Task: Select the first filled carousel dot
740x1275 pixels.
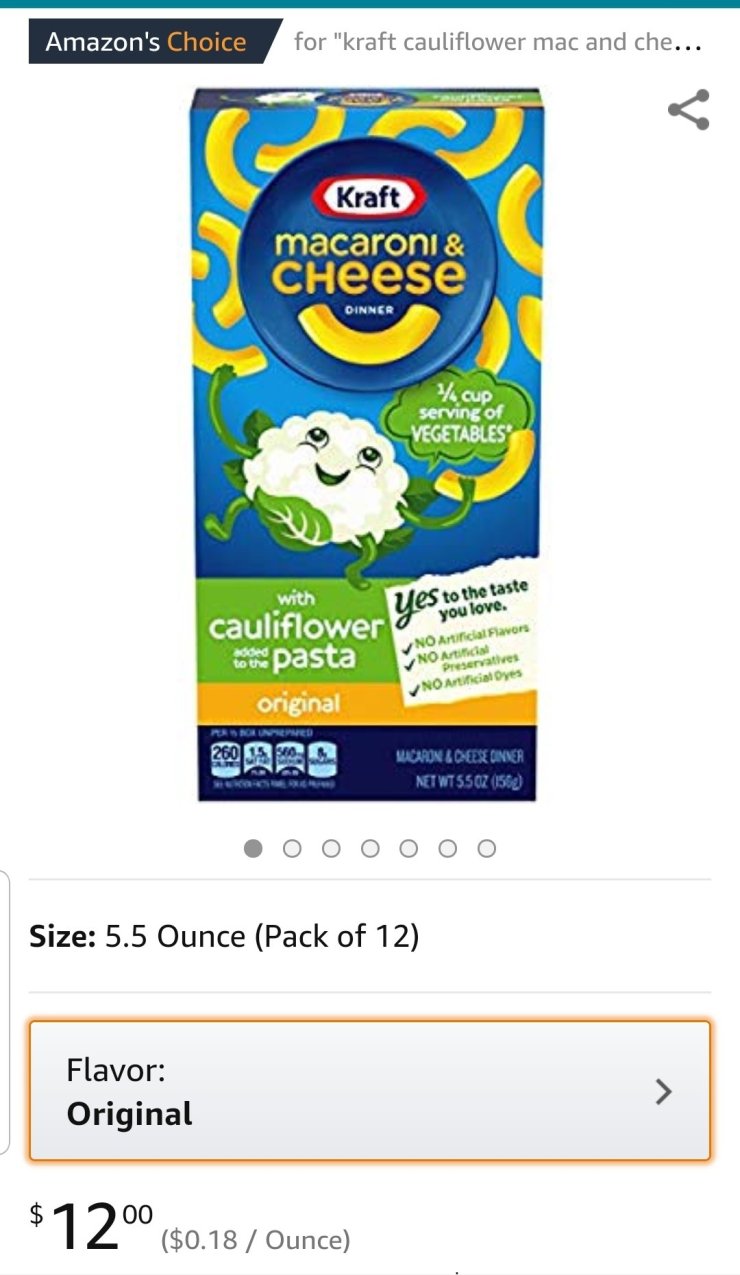Action: [253, 848]
